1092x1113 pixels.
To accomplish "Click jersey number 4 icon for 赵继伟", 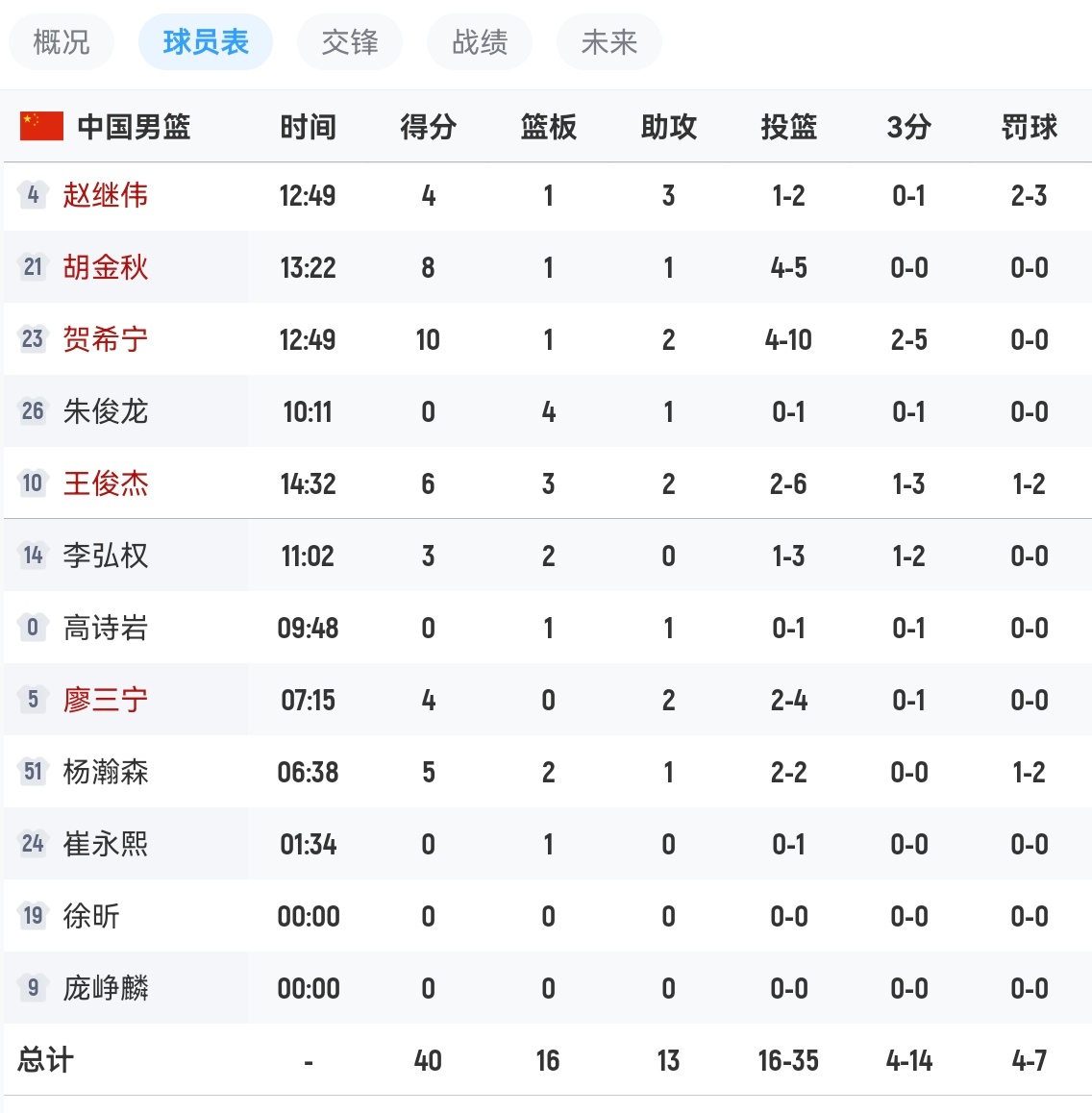I will pos(33,194).
